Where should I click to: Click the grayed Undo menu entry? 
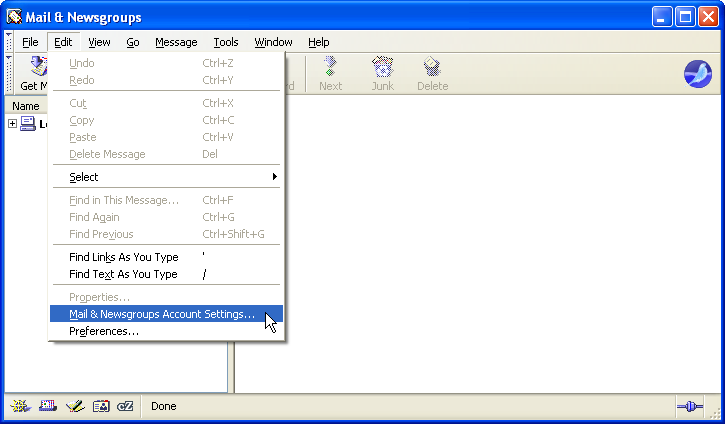[166, 63]
